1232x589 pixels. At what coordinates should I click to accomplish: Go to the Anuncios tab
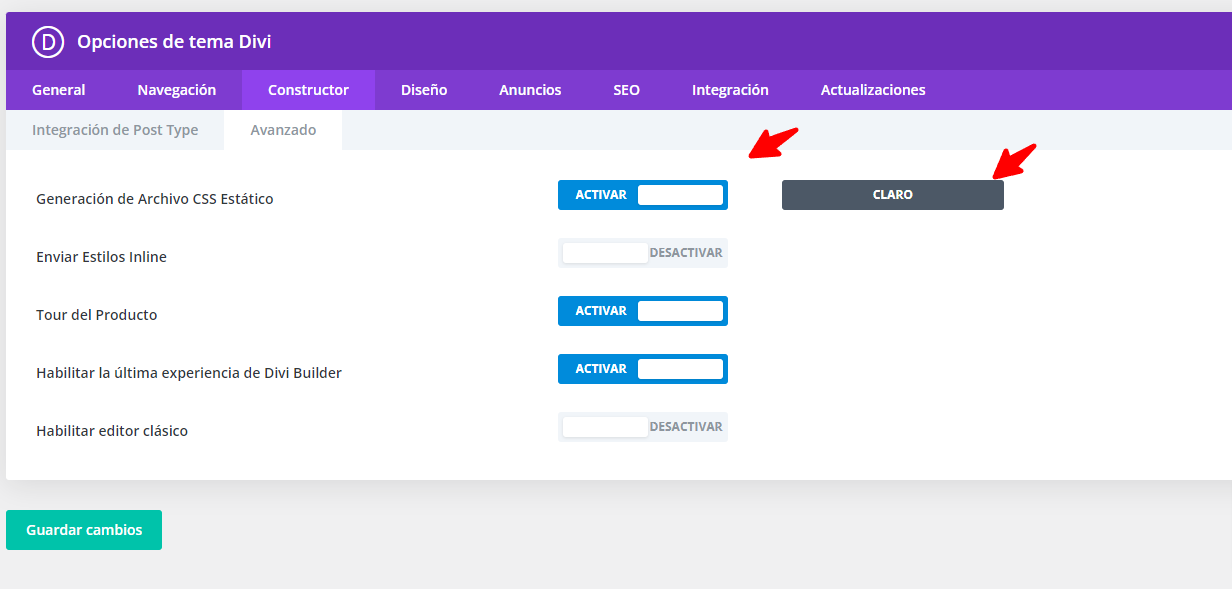(x=530, y=90)
